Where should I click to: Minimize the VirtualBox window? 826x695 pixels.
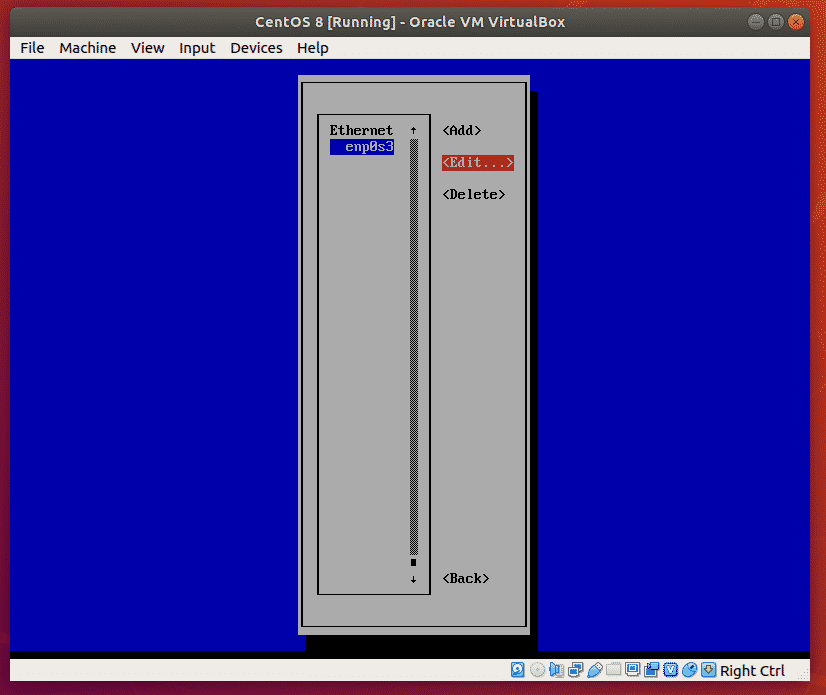coord(755,22)
